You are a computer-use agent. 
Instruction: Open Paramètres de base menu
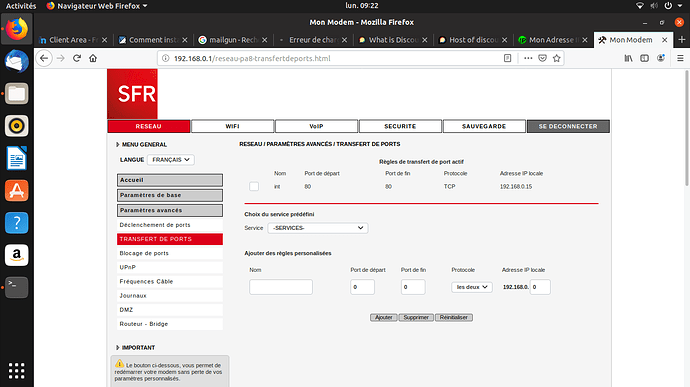point(170,195)
